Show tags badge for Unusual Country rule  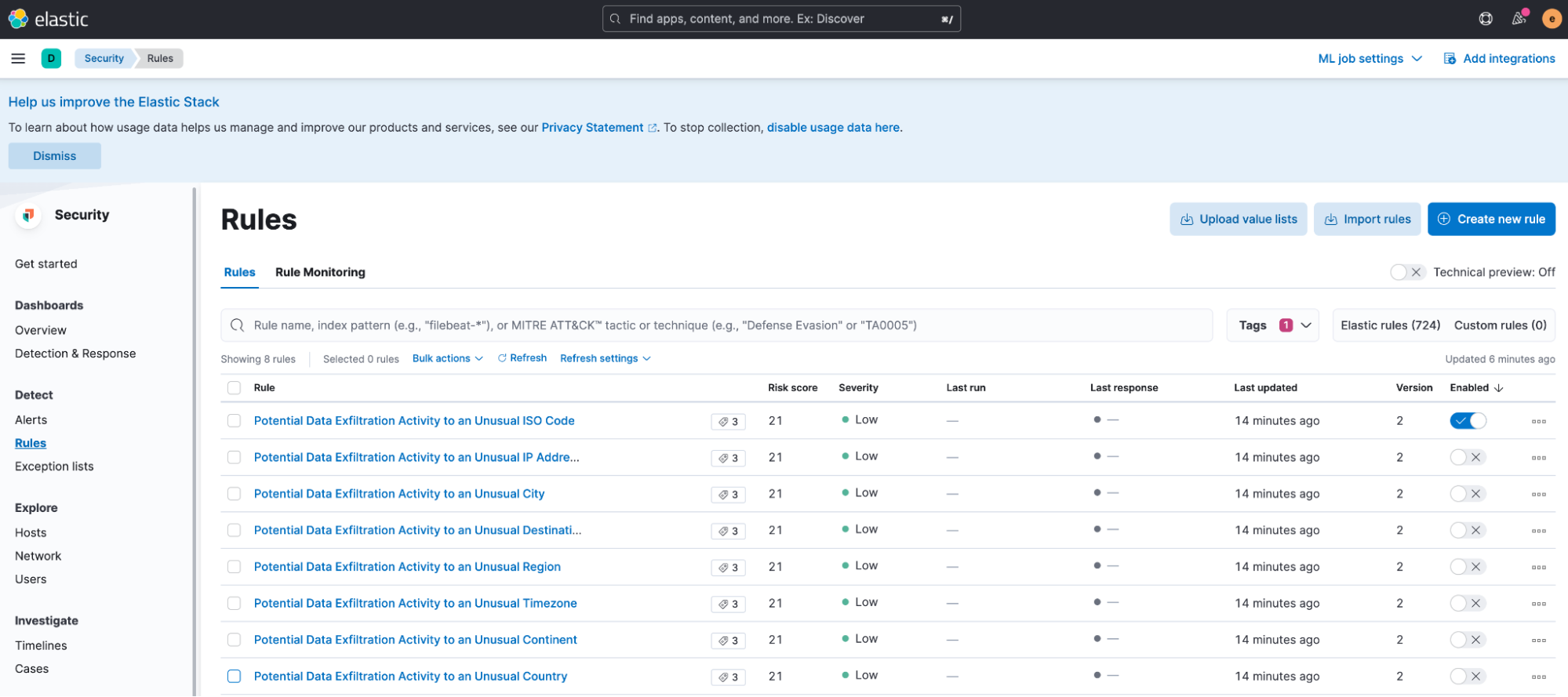tap(728, 677)
